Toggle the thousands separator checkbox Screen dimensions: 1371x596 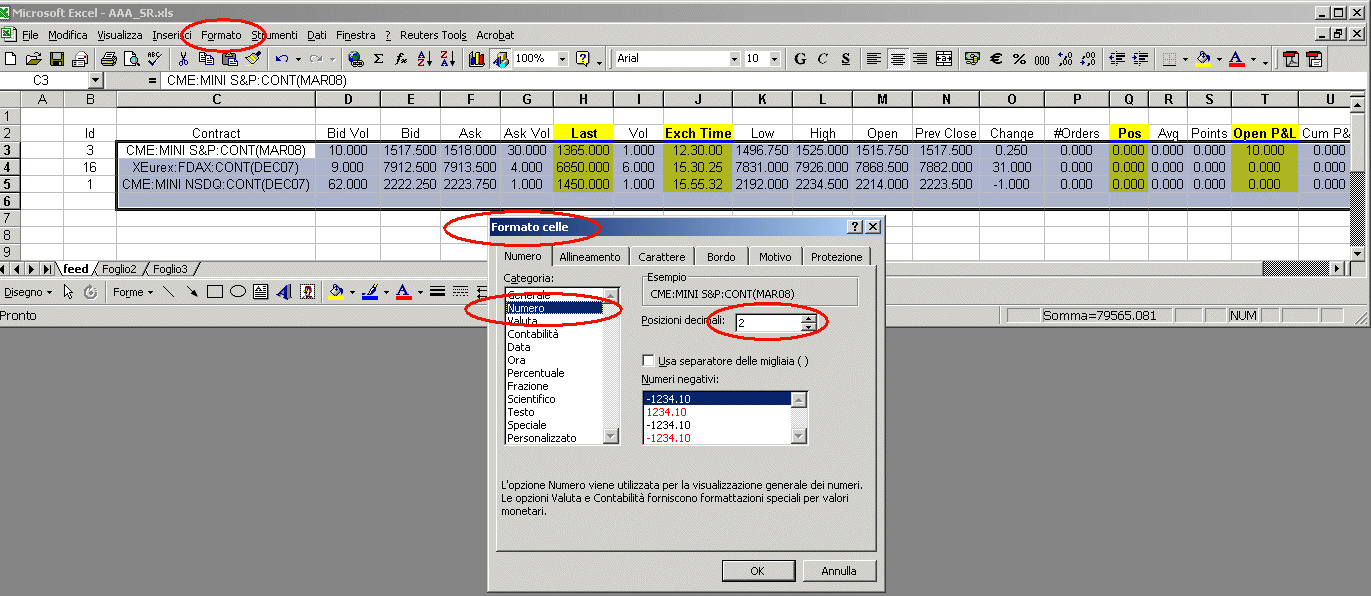tap(649, 361)
